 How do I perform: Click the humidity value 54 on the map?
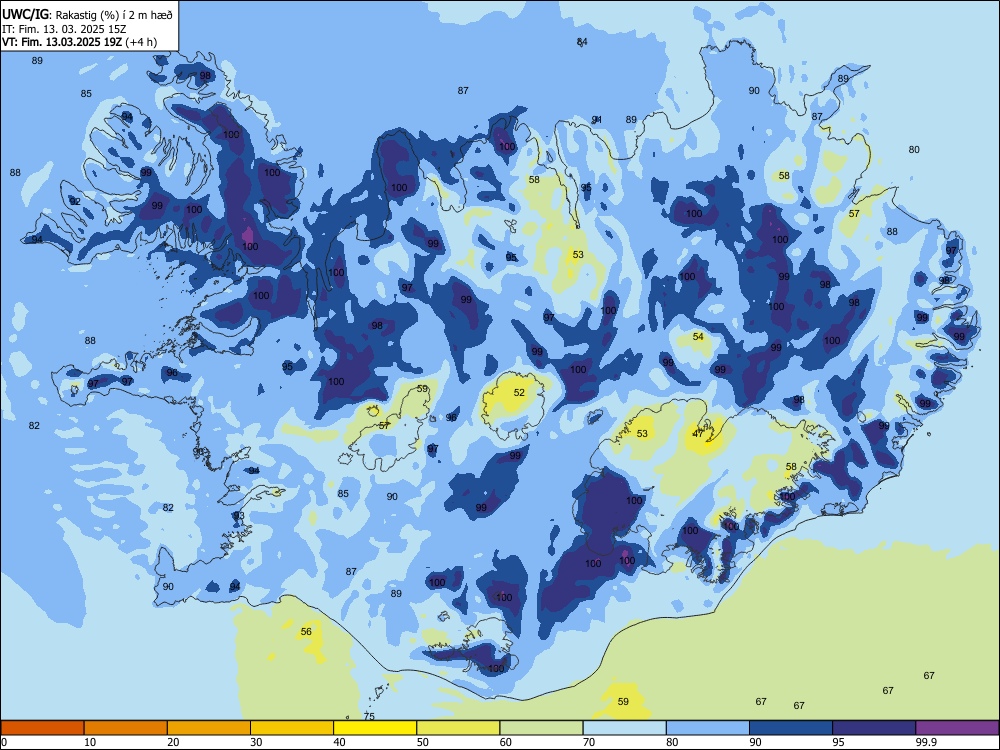pos(698,337)
